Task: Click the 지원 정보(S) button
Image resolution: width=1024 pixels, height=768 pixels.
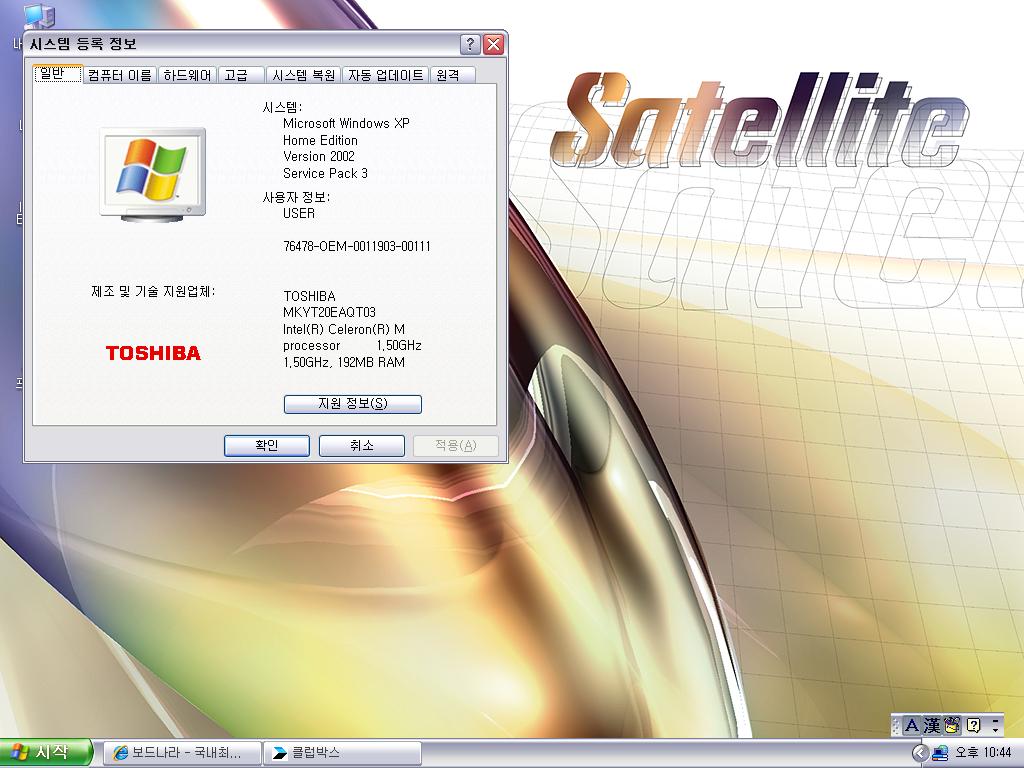Action: 353,404
